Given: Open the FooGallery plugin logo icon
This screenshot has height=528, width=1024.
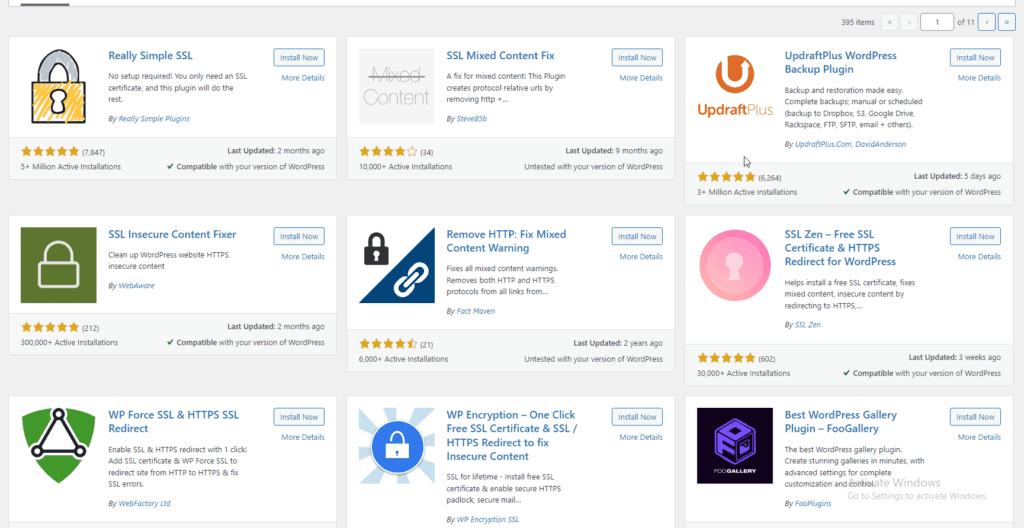Looking at the screenshot, I should [735, 446].
